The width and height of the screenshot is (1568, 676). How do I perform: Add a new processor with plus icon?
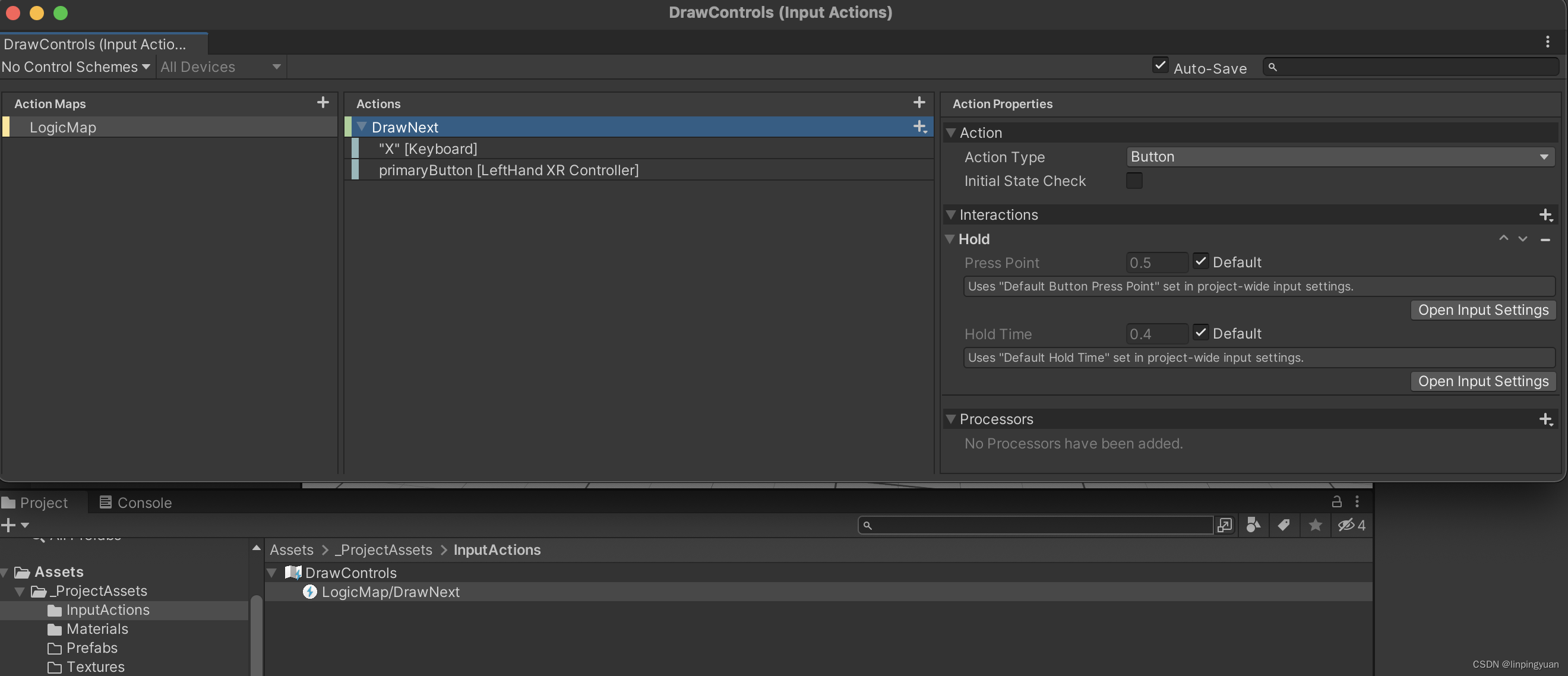click(1545, 419)
